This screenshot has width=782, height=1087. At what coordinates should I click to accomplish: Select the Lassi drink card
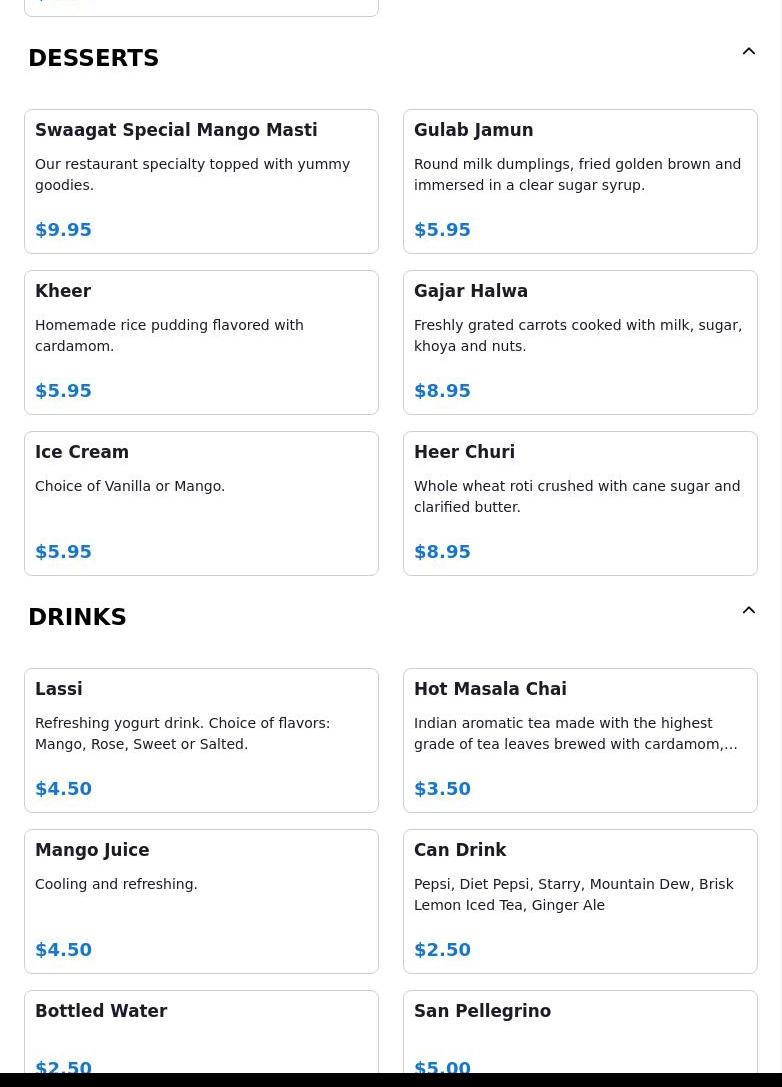coord(201,740)
